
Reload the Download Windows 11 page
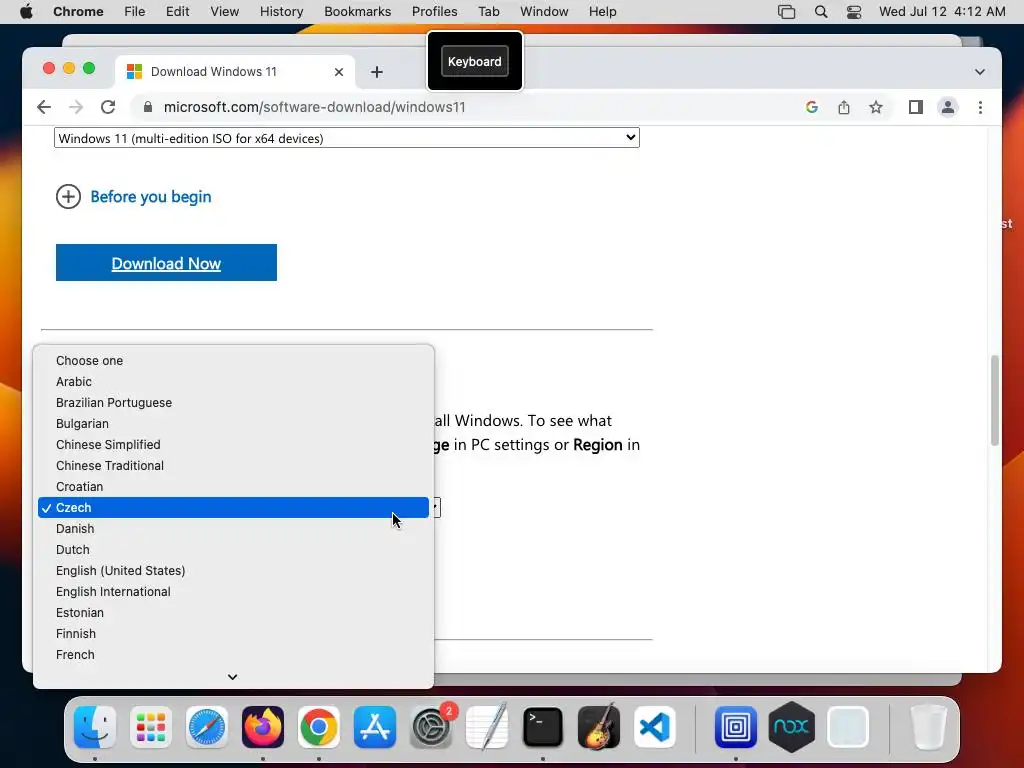coord(108,107)
